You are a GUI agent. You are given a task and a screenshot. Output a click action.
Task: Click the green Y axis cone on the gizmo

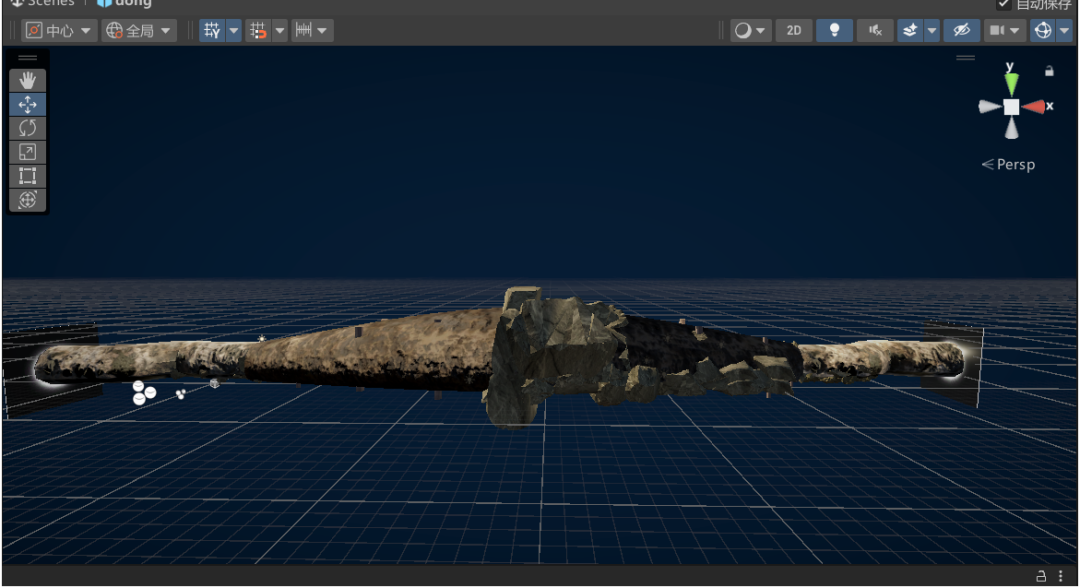click(1011, 83)
